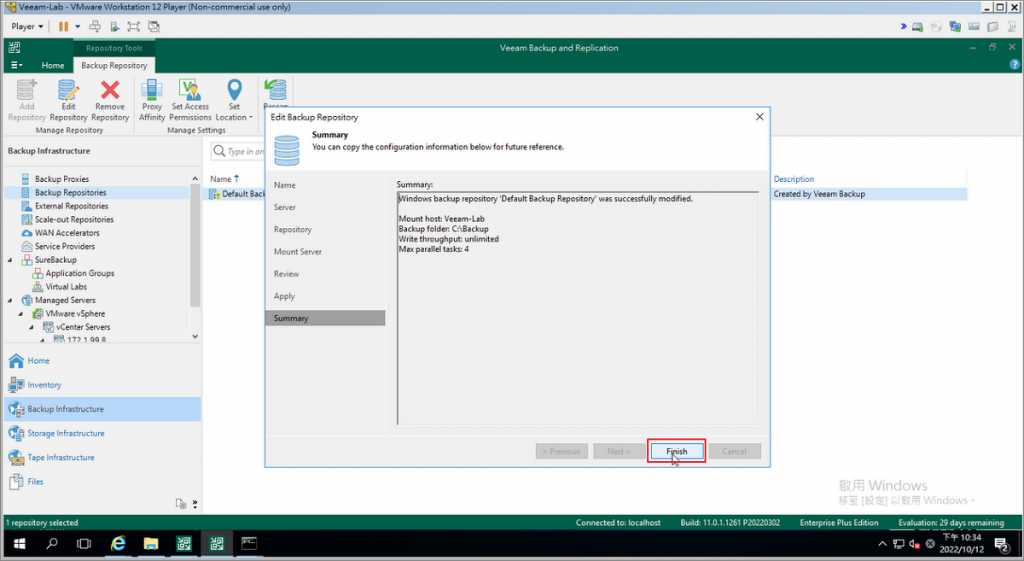Image resolution: width=1024 pixels, height=561 pixels.
Task: Click the repository search input field
Action: point(238,152)
